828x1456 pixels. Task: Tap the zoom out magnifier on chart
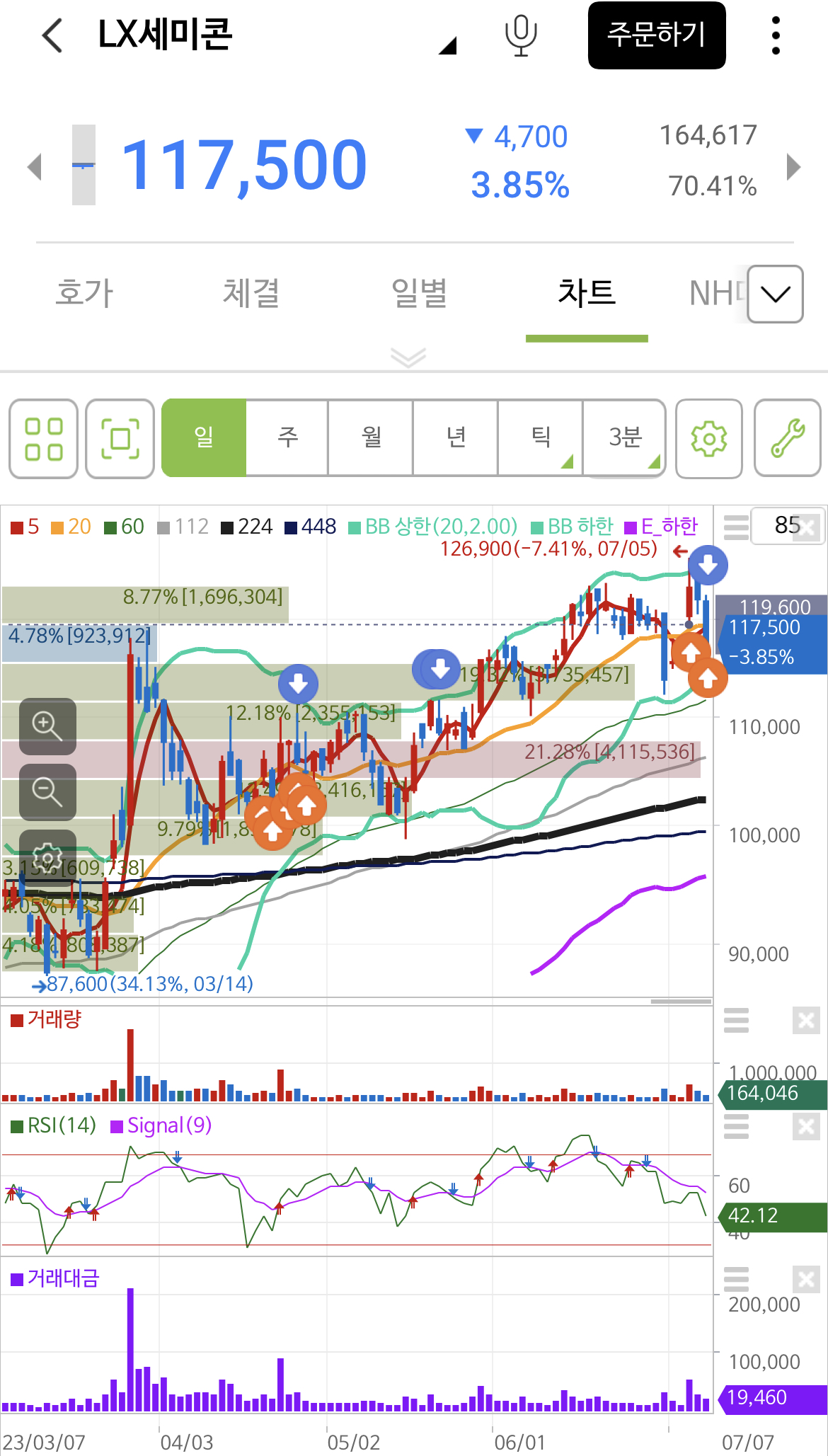[x=47, y=792]
